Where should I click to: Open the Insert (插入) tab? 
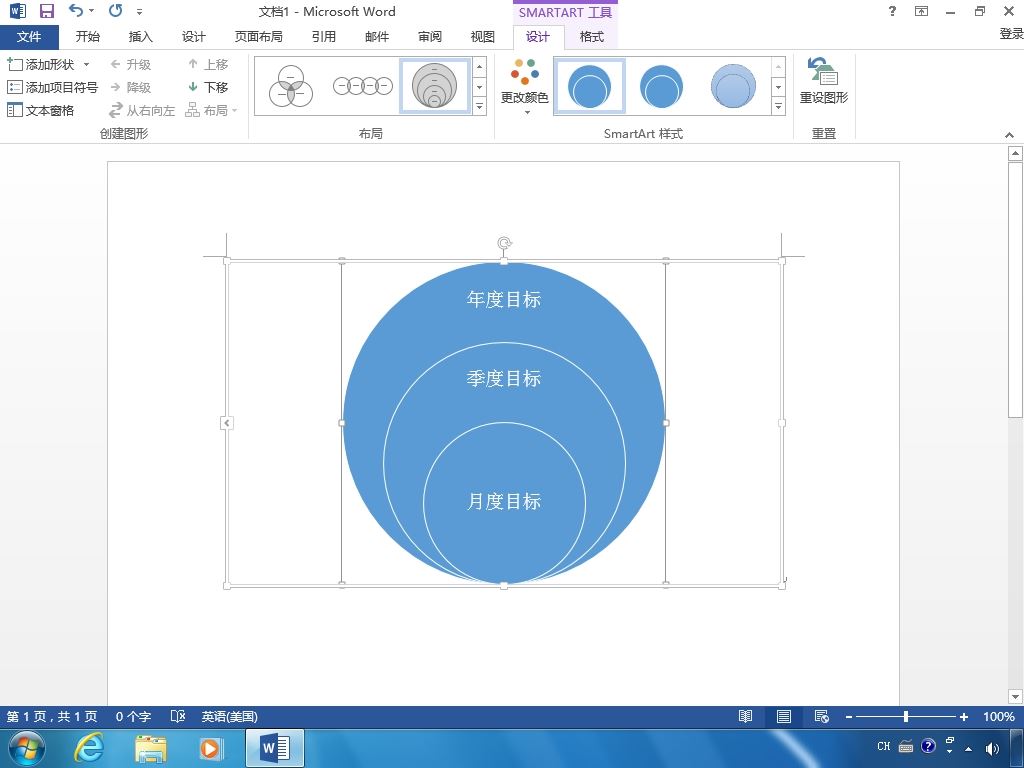coord(140,37)
